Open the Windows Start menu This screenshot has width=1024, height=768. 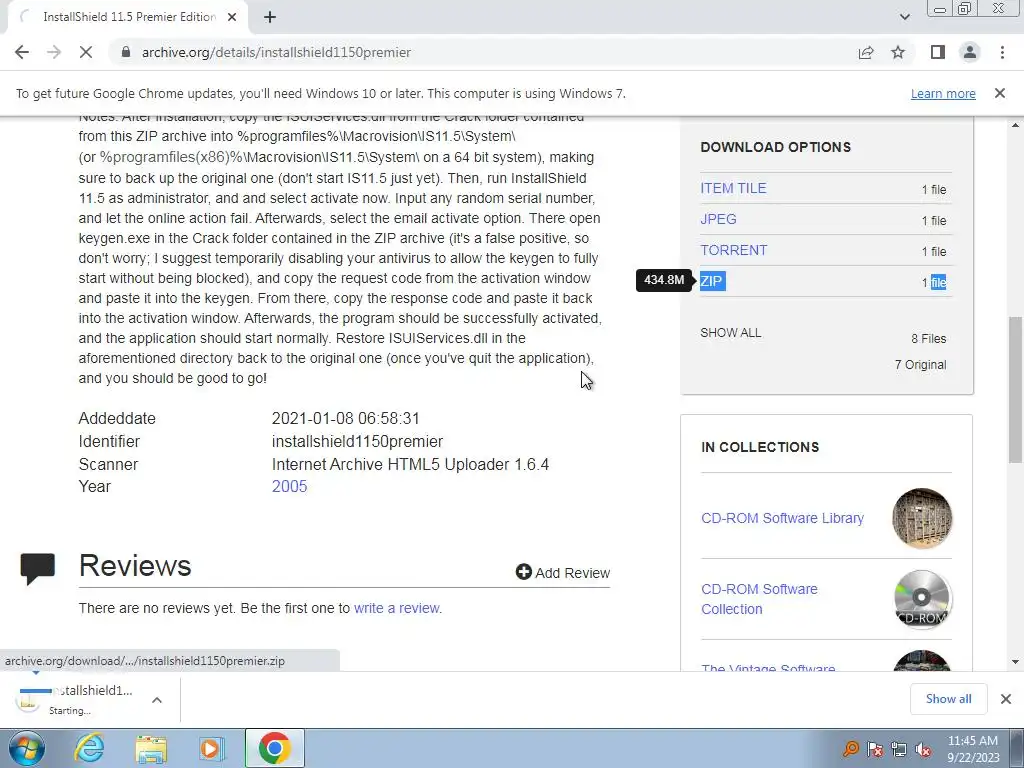[27, 748]
